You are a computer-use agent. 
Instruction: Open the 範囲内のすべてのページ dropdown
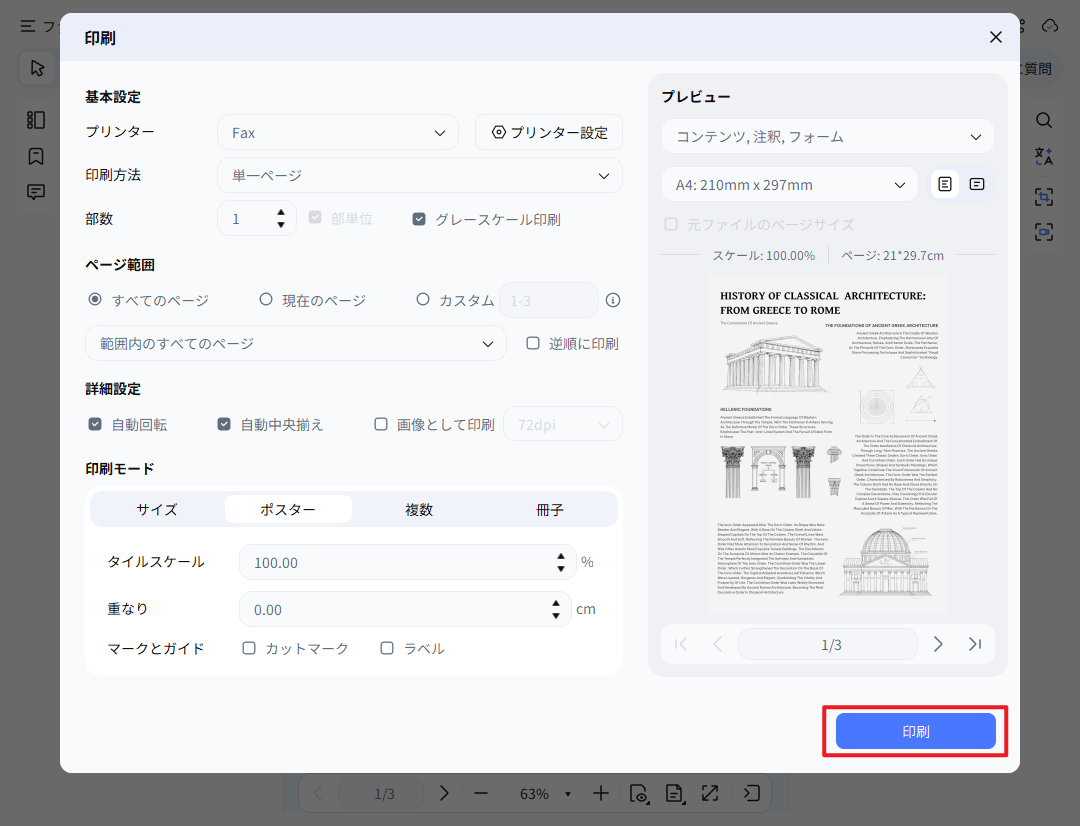[295, 343]
